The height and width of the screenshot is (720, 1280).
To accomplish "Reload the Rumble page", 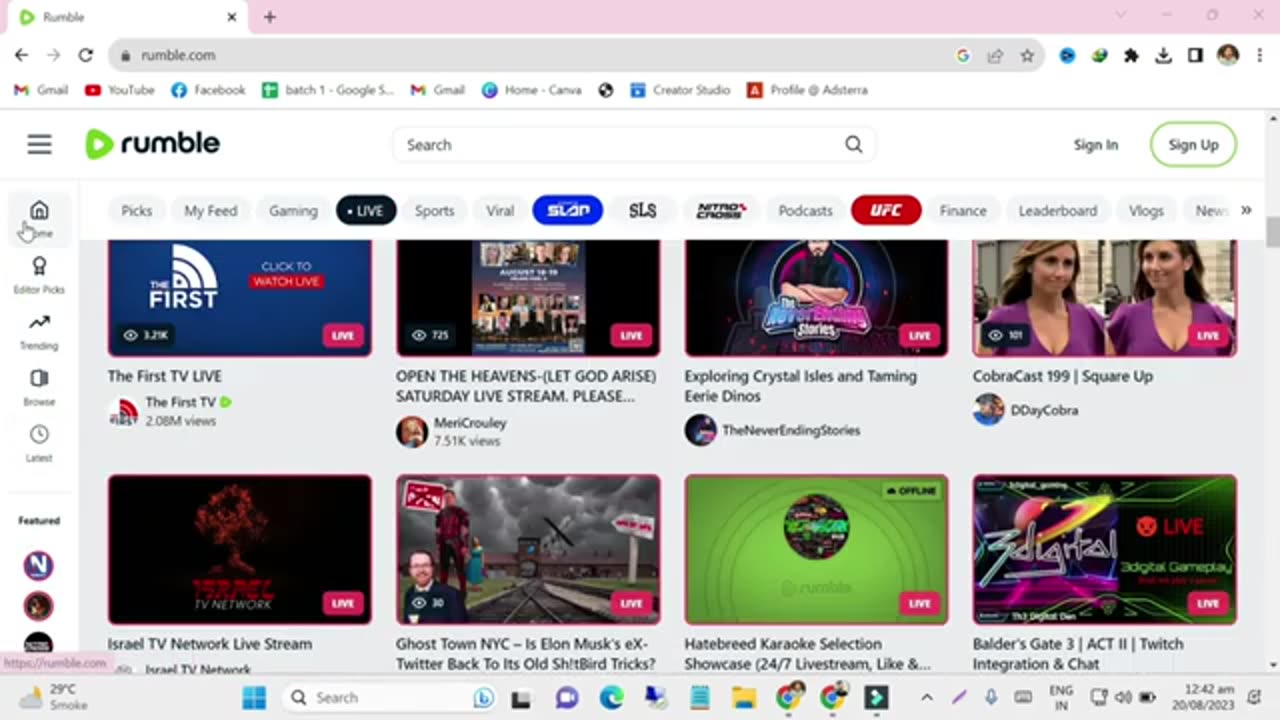I will coord(86,55).
